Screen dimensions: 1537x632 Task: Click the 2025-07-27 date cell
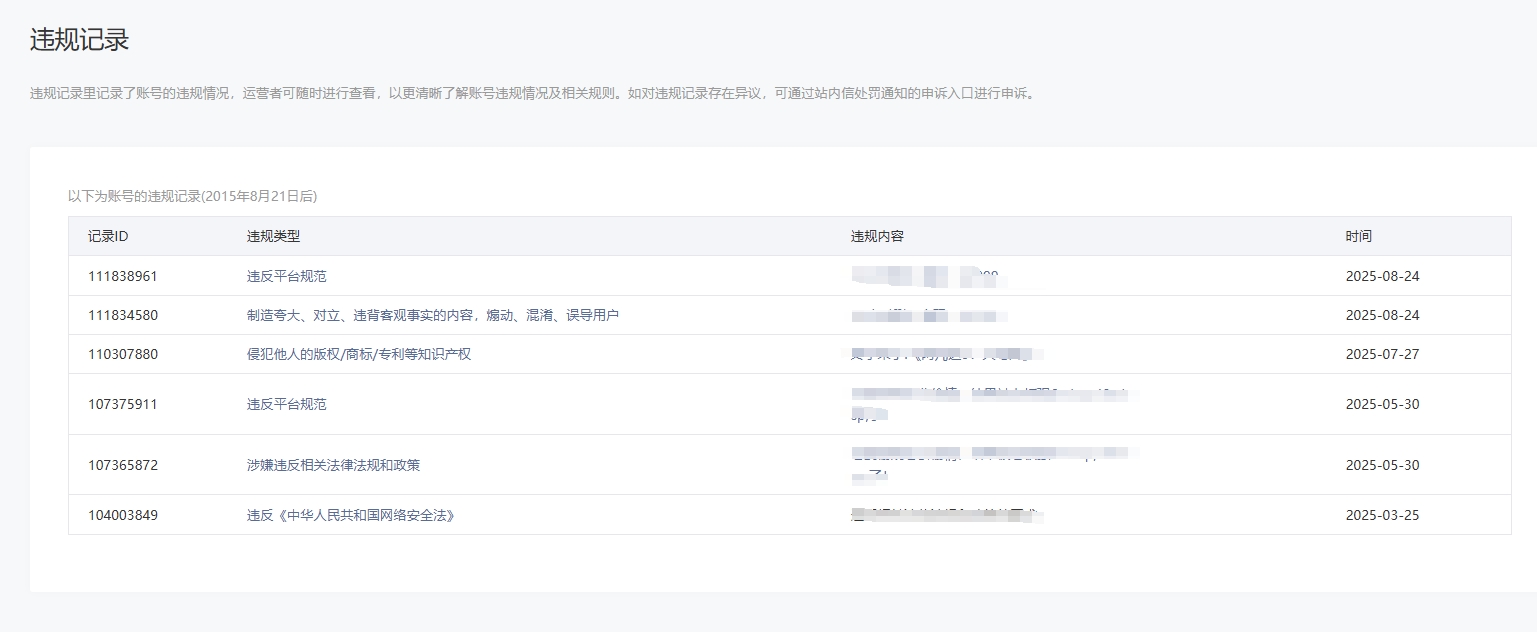point(1382,354)
